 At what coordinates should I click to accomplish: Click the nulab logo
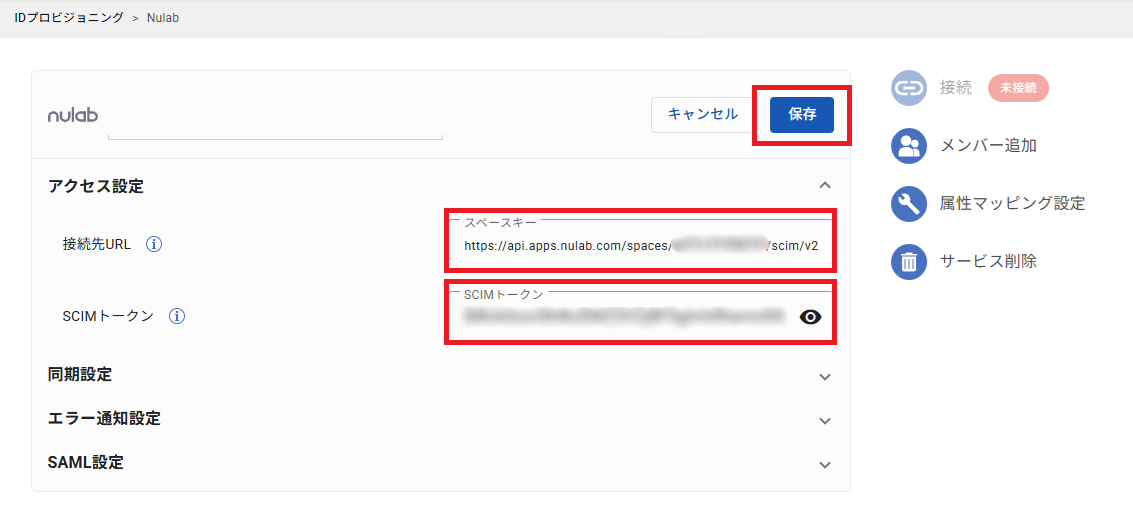click(x=73, y=116)
